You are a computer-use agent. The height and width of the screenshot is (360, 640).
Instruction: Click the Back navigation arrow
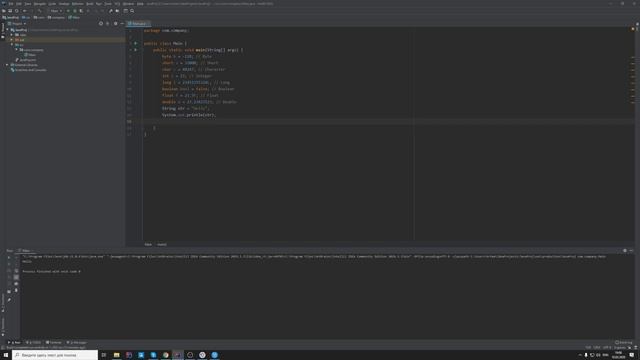coord(24,11)
